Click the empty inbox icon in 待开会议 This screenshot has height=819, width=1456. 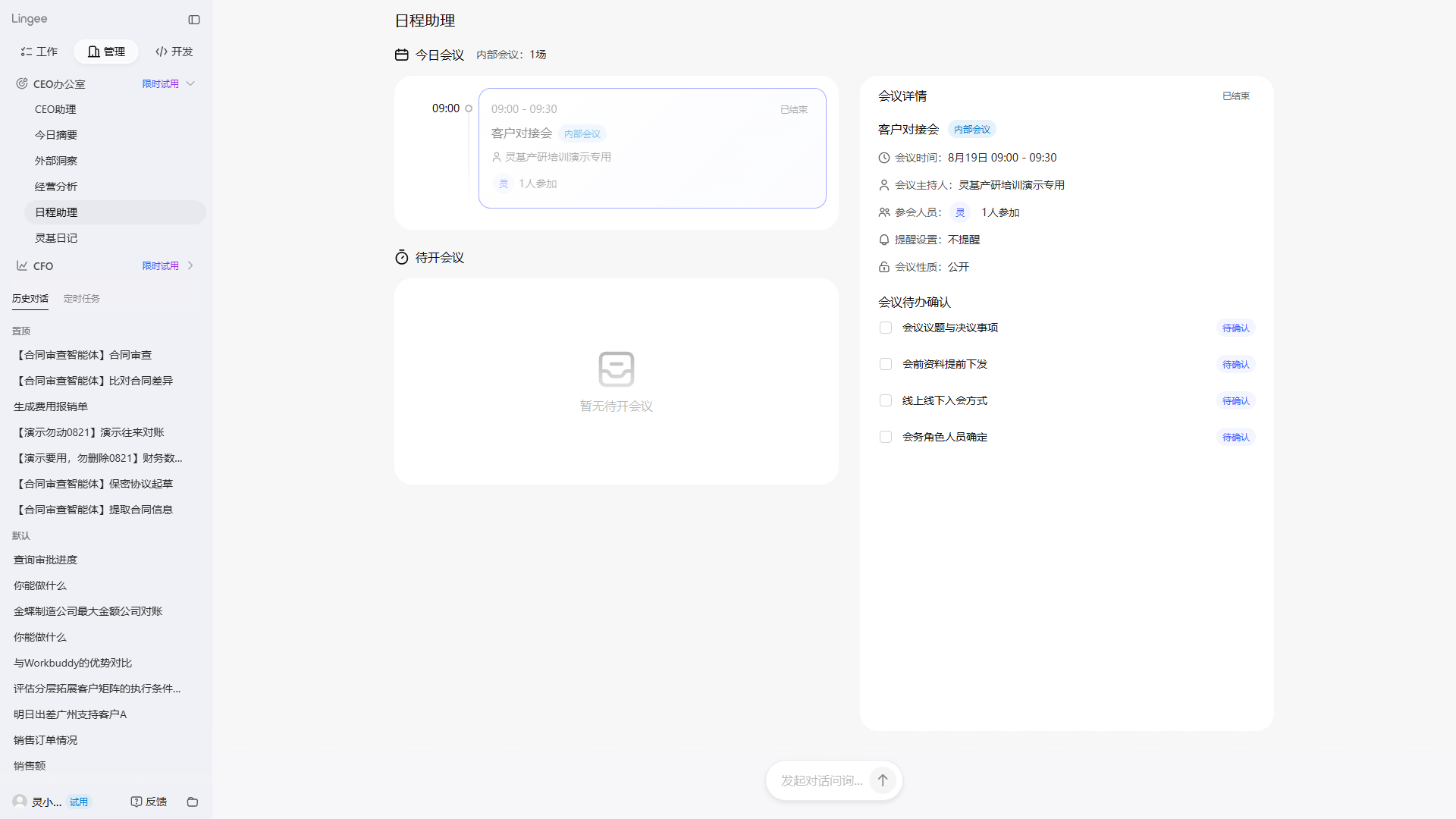617,369
